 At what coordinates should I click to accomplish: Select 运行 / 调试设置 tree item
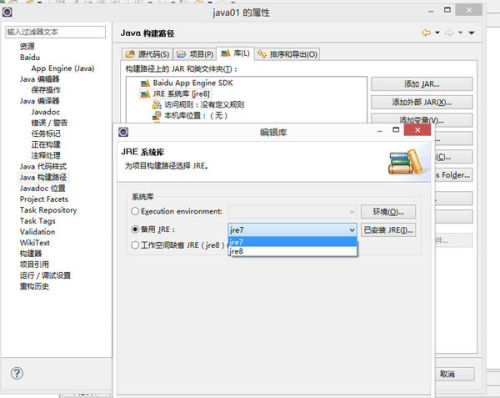tap(45, 275)
